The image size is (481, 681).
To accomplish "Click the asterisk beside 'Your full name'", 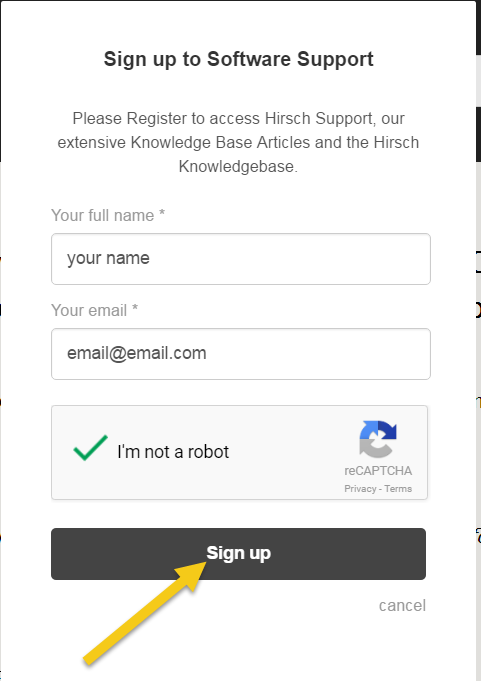I will pyautogui.click(x=161, y=213).
